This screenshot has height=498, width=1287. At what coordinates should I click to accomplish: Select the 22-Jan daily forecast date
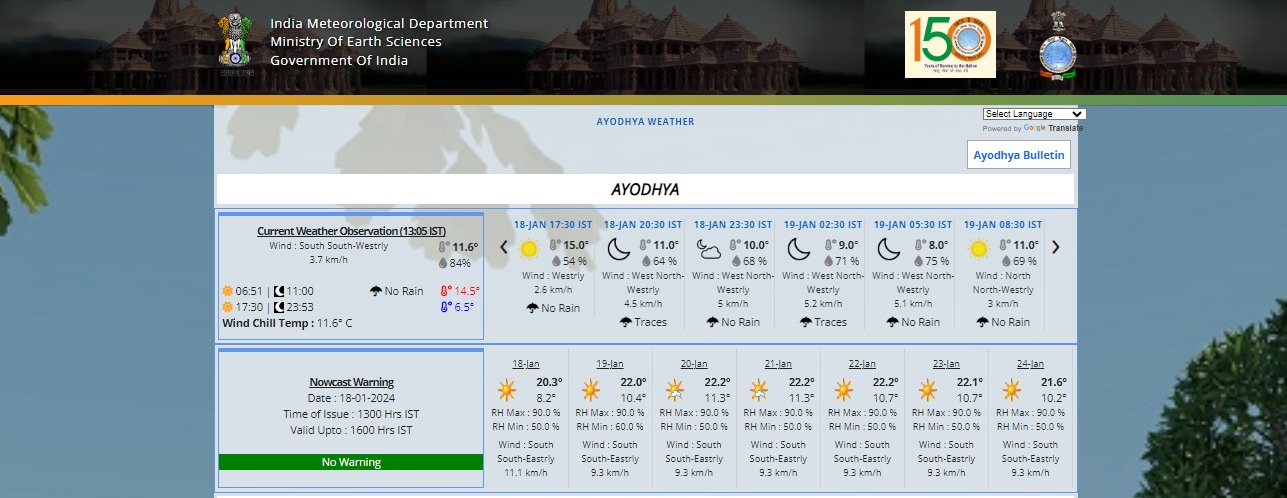coord(862,364)
